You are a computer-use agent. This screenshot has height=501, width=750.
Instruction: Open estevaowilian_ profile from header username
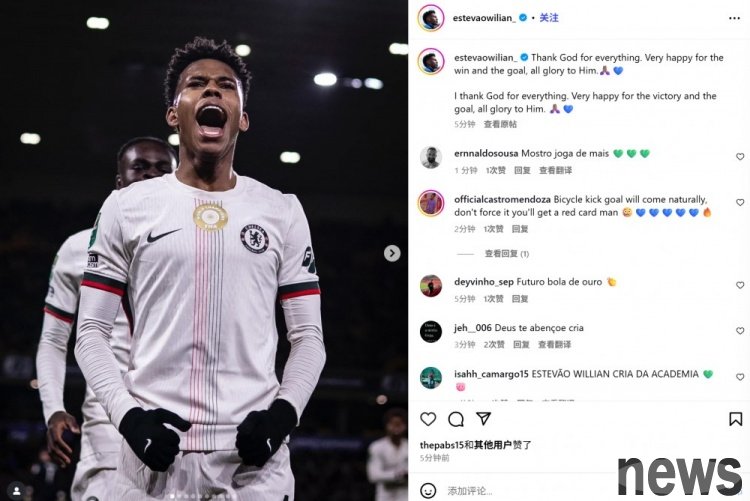(x=484, y=18)
